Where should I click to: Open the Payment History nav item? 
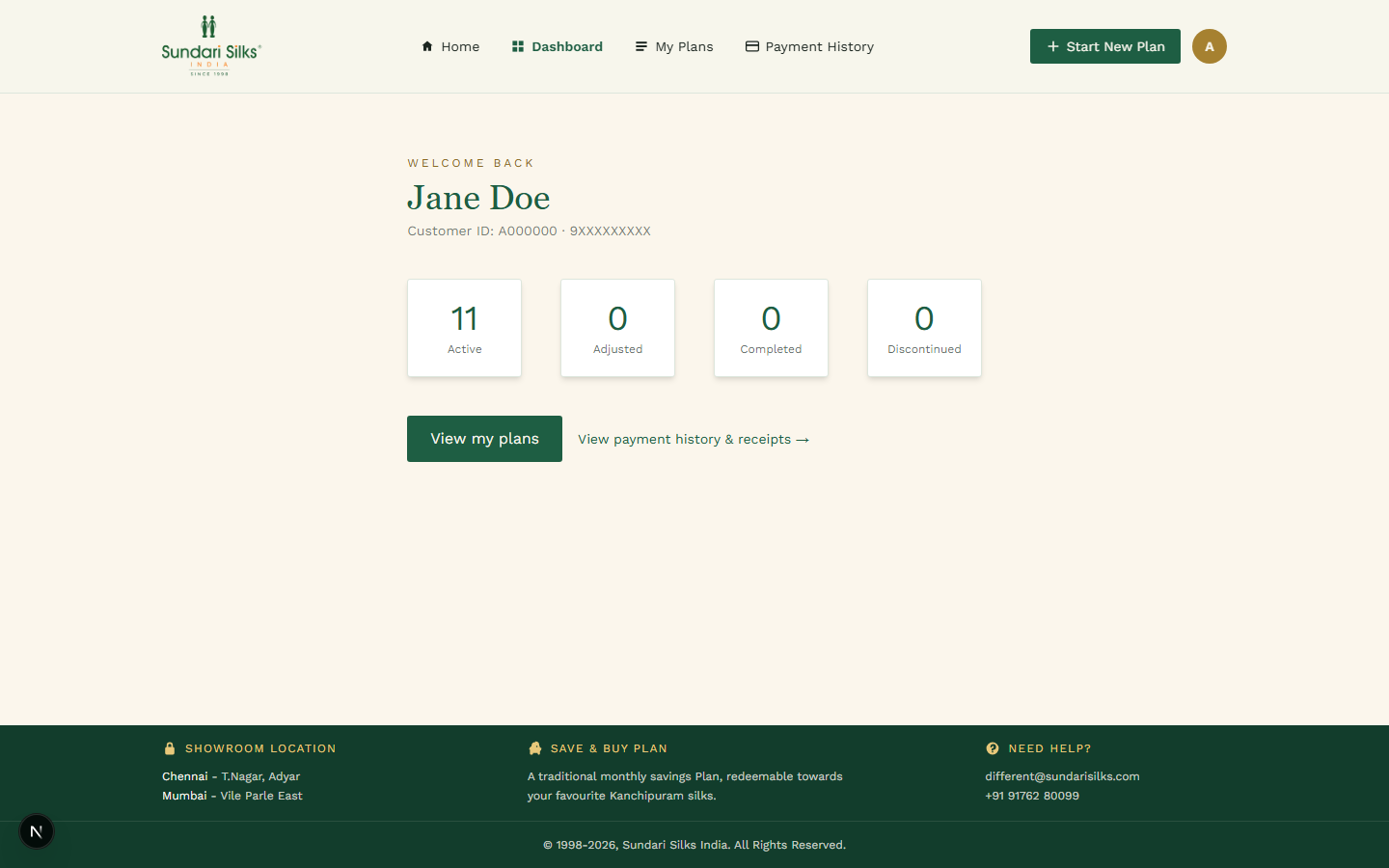pos(810,46)
